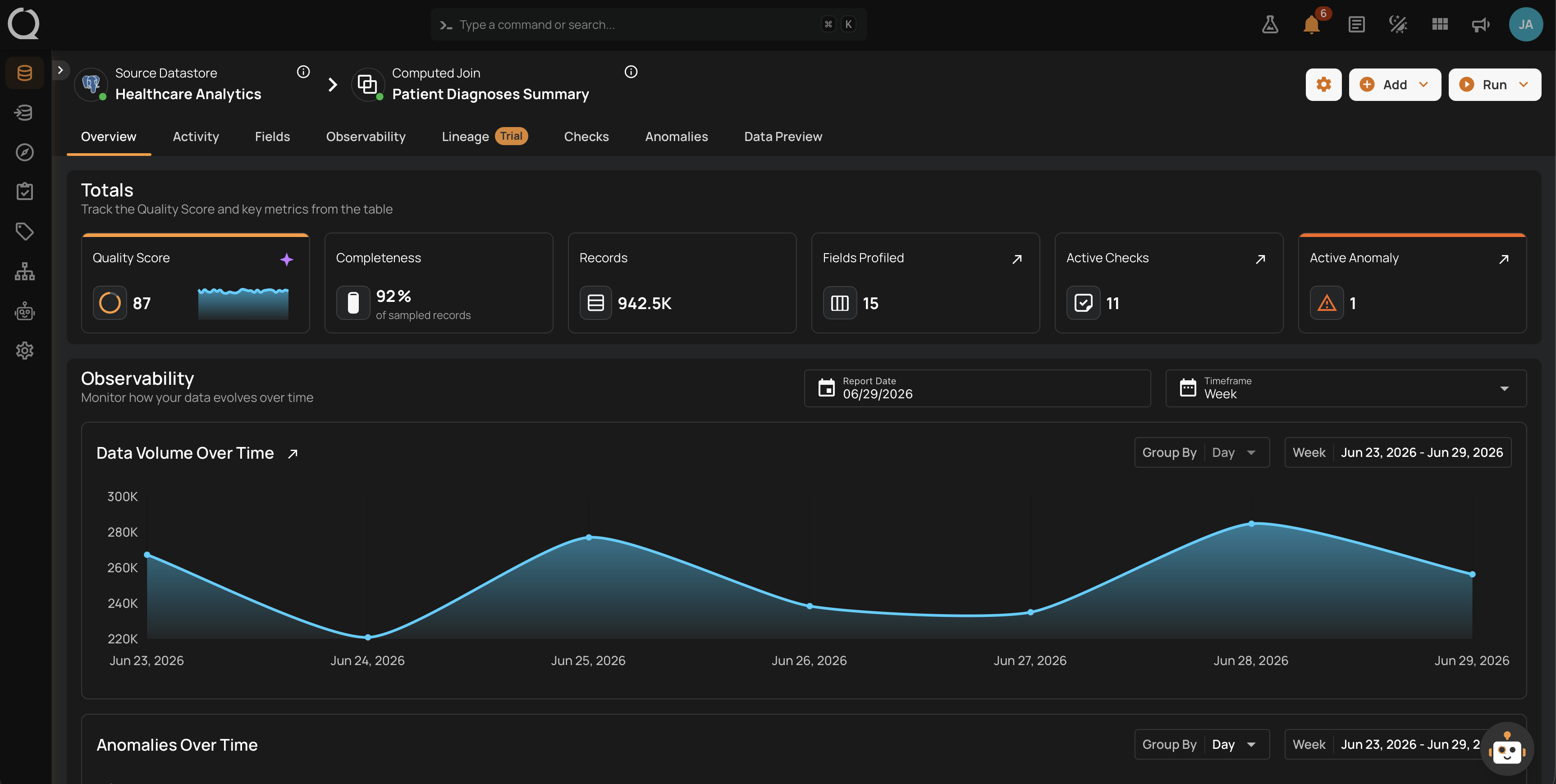Open the chat assistant robot button

click(1507, 750)
